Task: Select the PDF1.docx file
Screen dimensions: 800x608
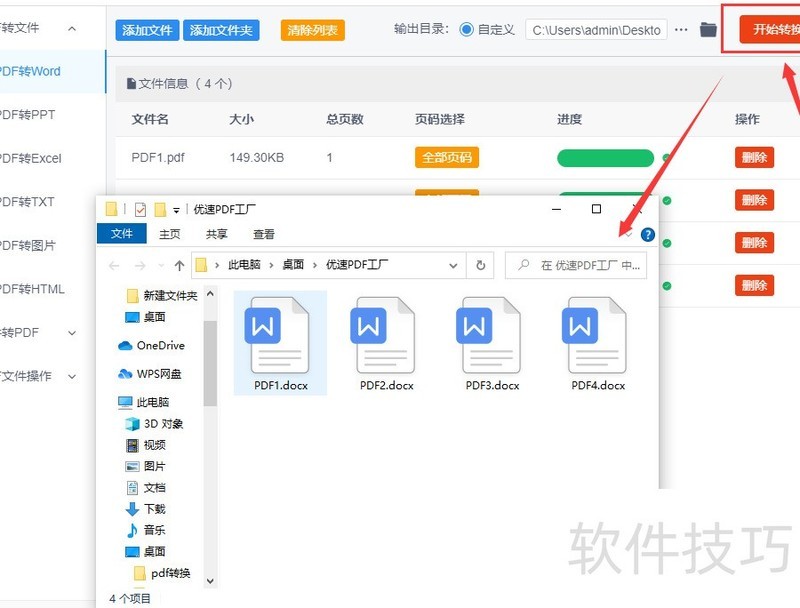Action: pyautogui.click(x=280, y=343)
